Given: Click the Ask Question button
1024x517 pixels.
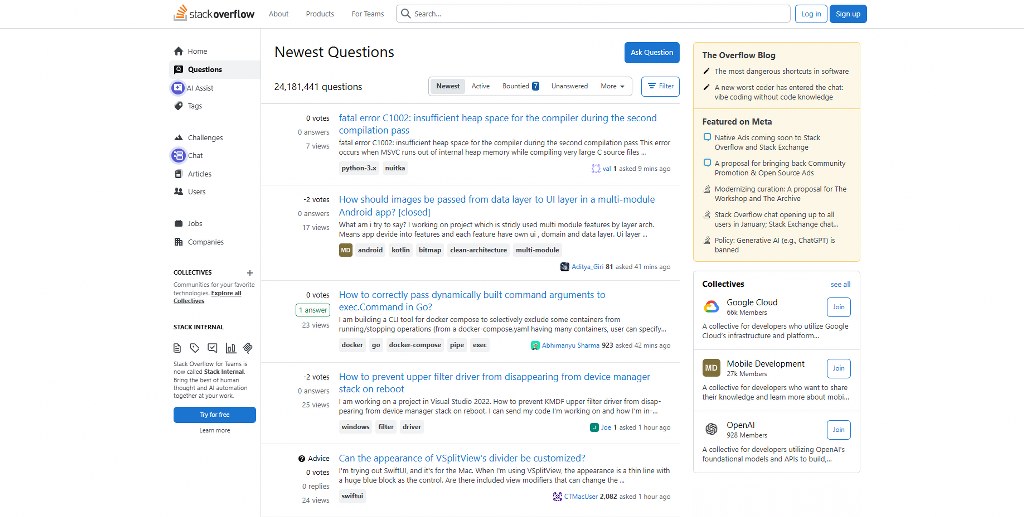Looking at the screenshot, I should pos(652,53).
